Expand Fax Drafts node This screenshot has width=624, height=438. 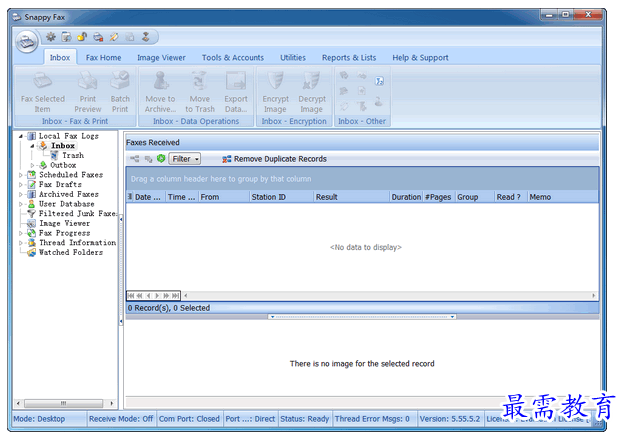tap(21, 185)
